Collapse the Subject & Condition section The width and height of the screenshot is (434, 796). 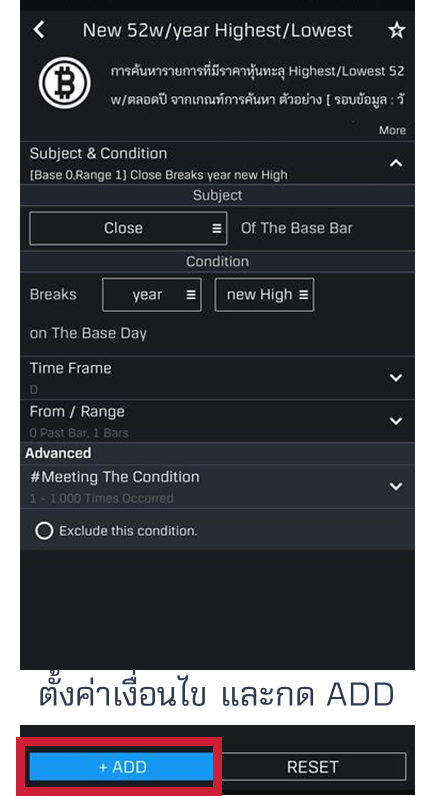pos(396,163)
